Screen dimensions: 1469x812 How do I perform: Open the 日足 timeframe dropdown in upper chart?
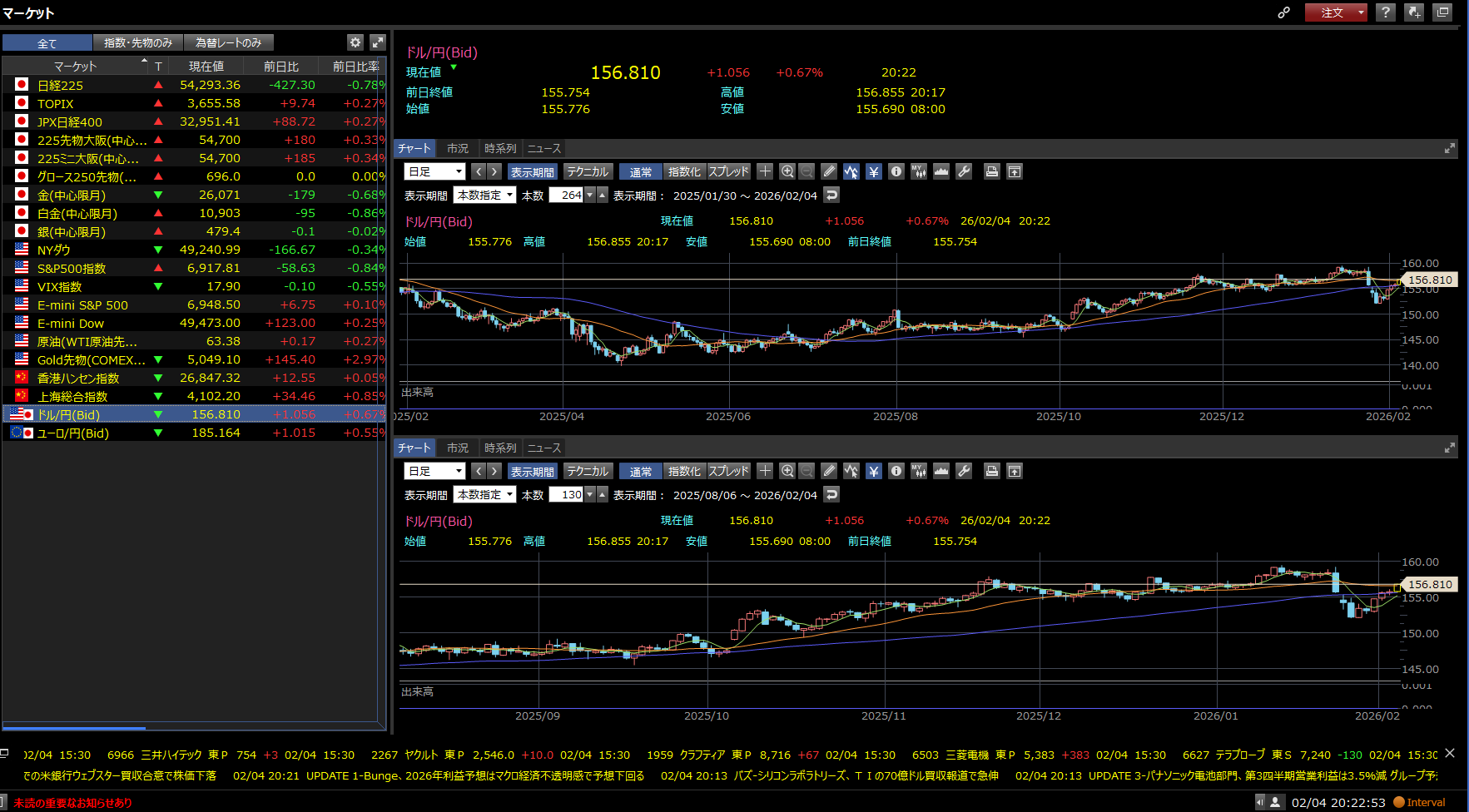point(434,171)
